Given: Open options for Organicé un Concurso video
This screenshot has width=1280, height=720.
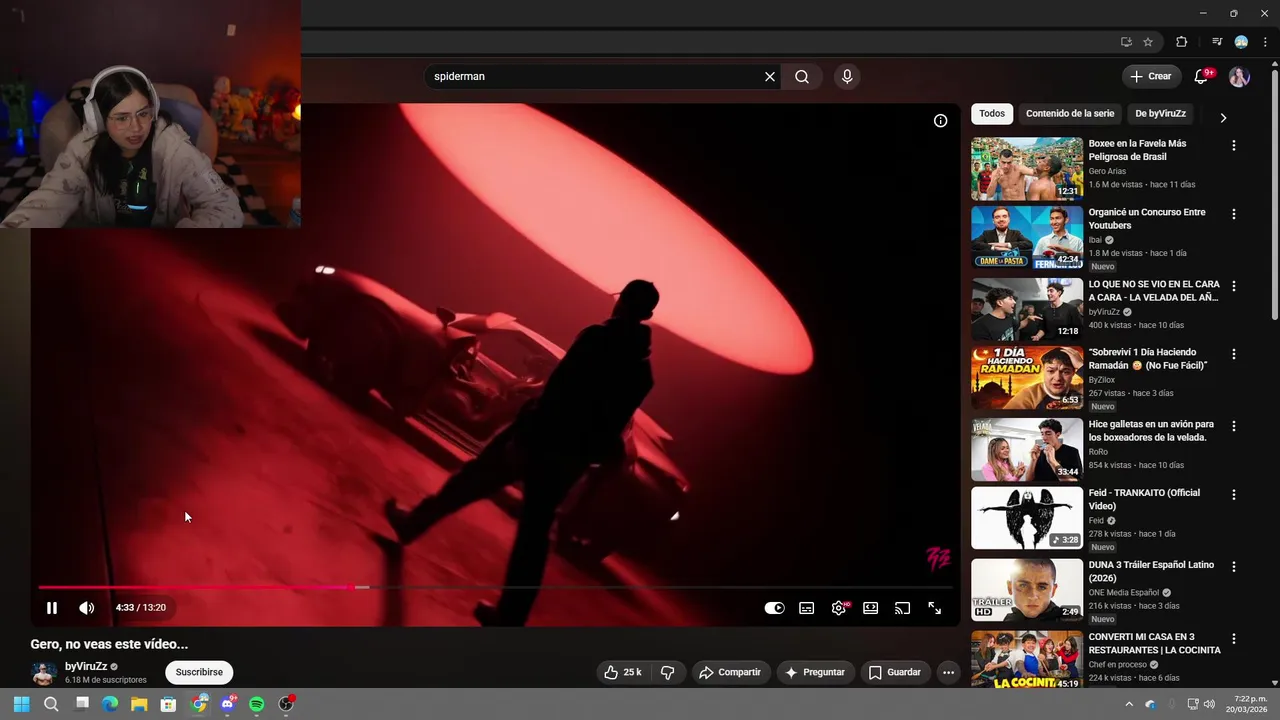Looking at the screenshot, I should tap(1233, 214).
